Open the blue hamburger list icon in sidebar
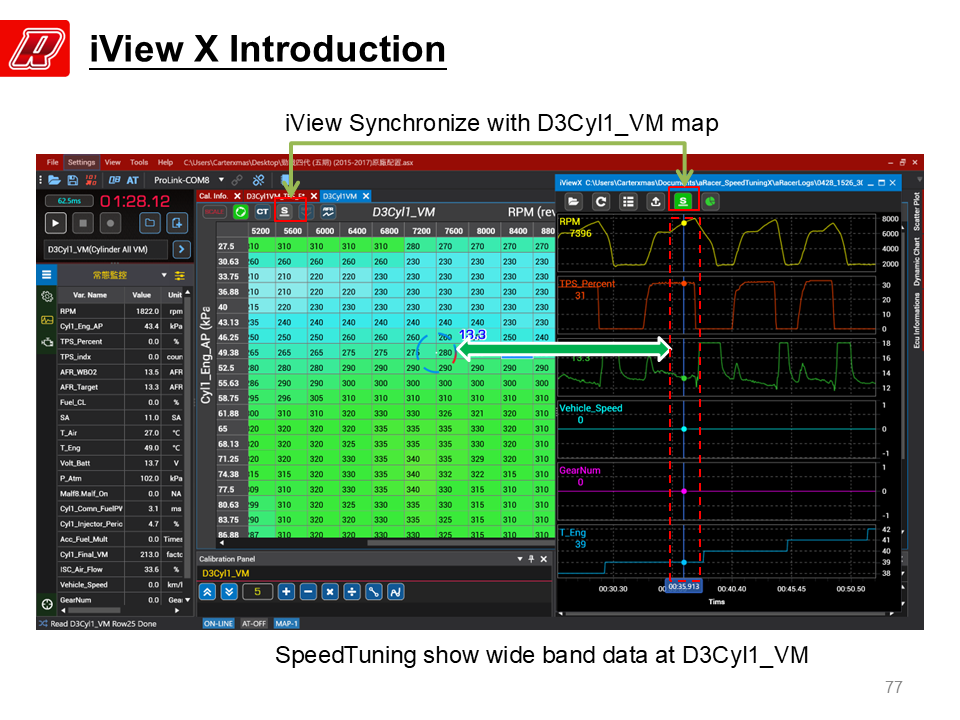The height and width of the screenshot is (720, 960). [47, 275]
